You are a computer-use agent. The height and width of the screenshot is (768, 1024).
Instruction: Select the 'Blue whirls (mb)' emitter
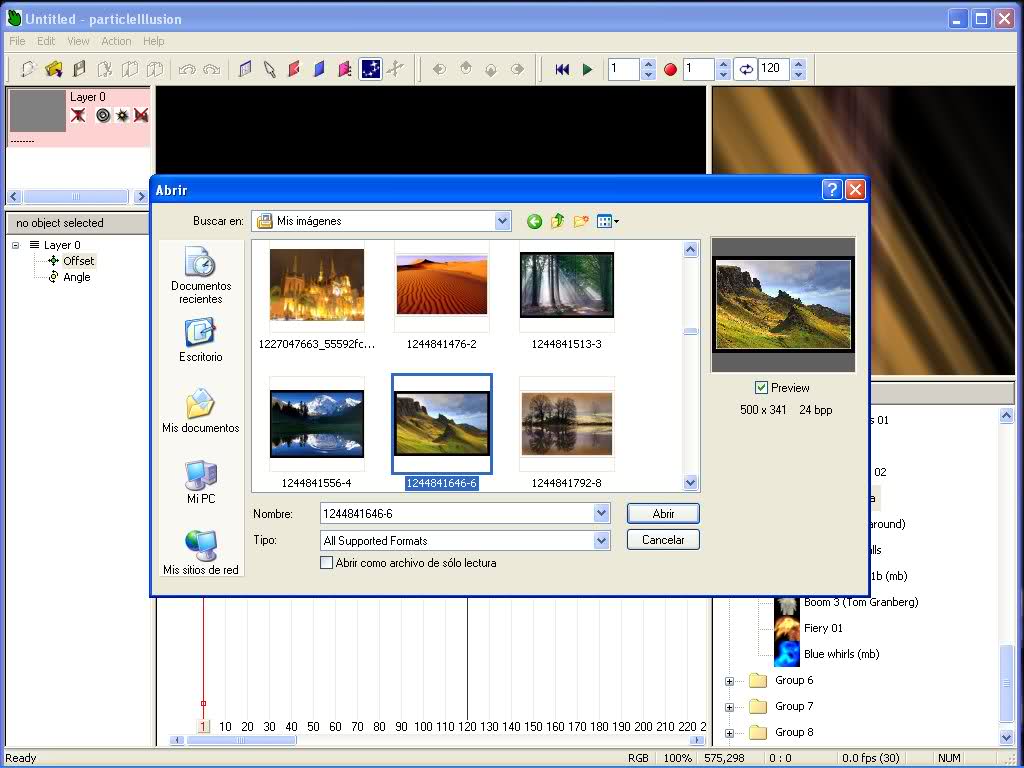[x=841, y=654]
